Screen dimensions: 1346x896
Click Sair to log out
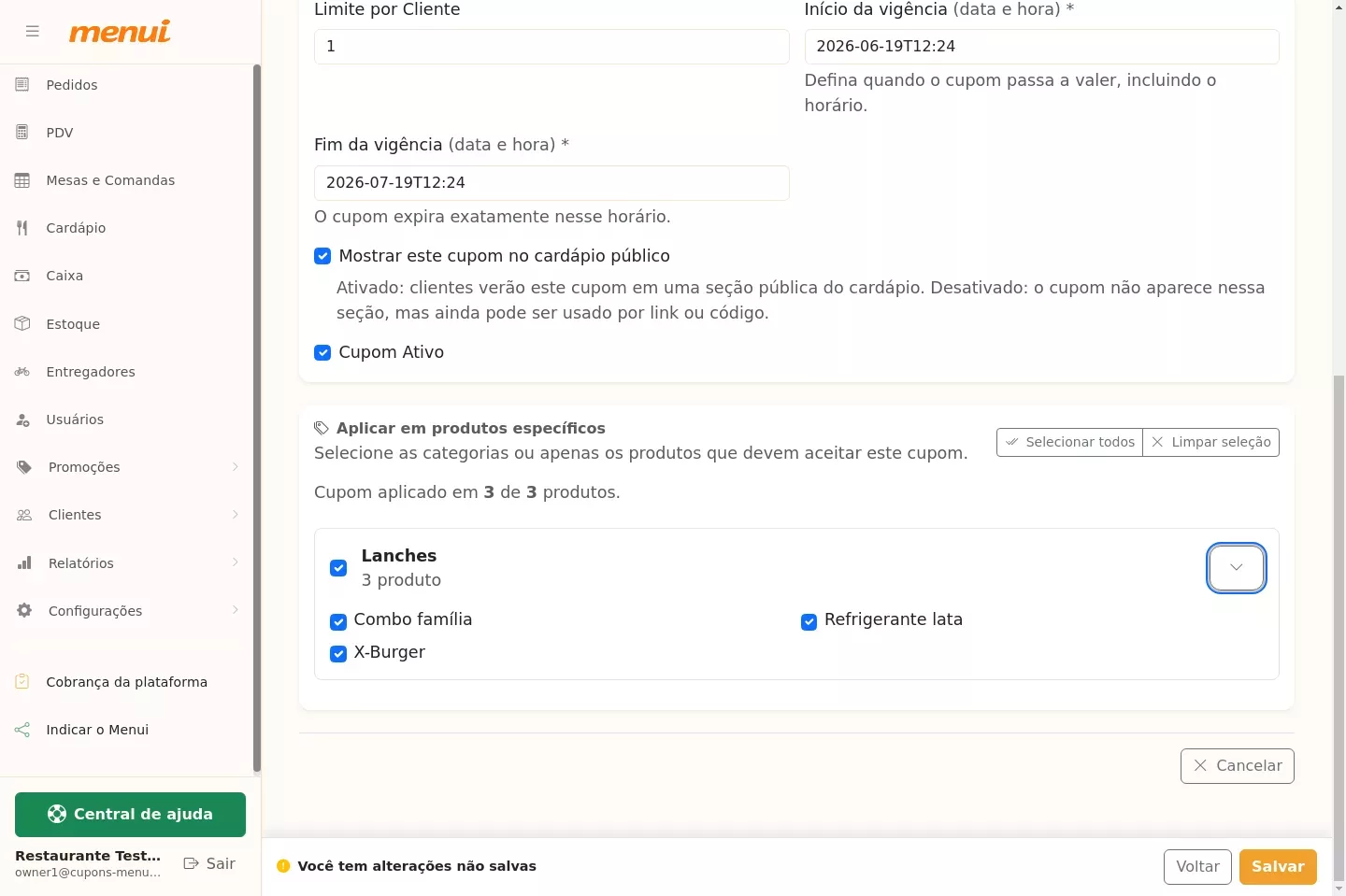(209, 863)
